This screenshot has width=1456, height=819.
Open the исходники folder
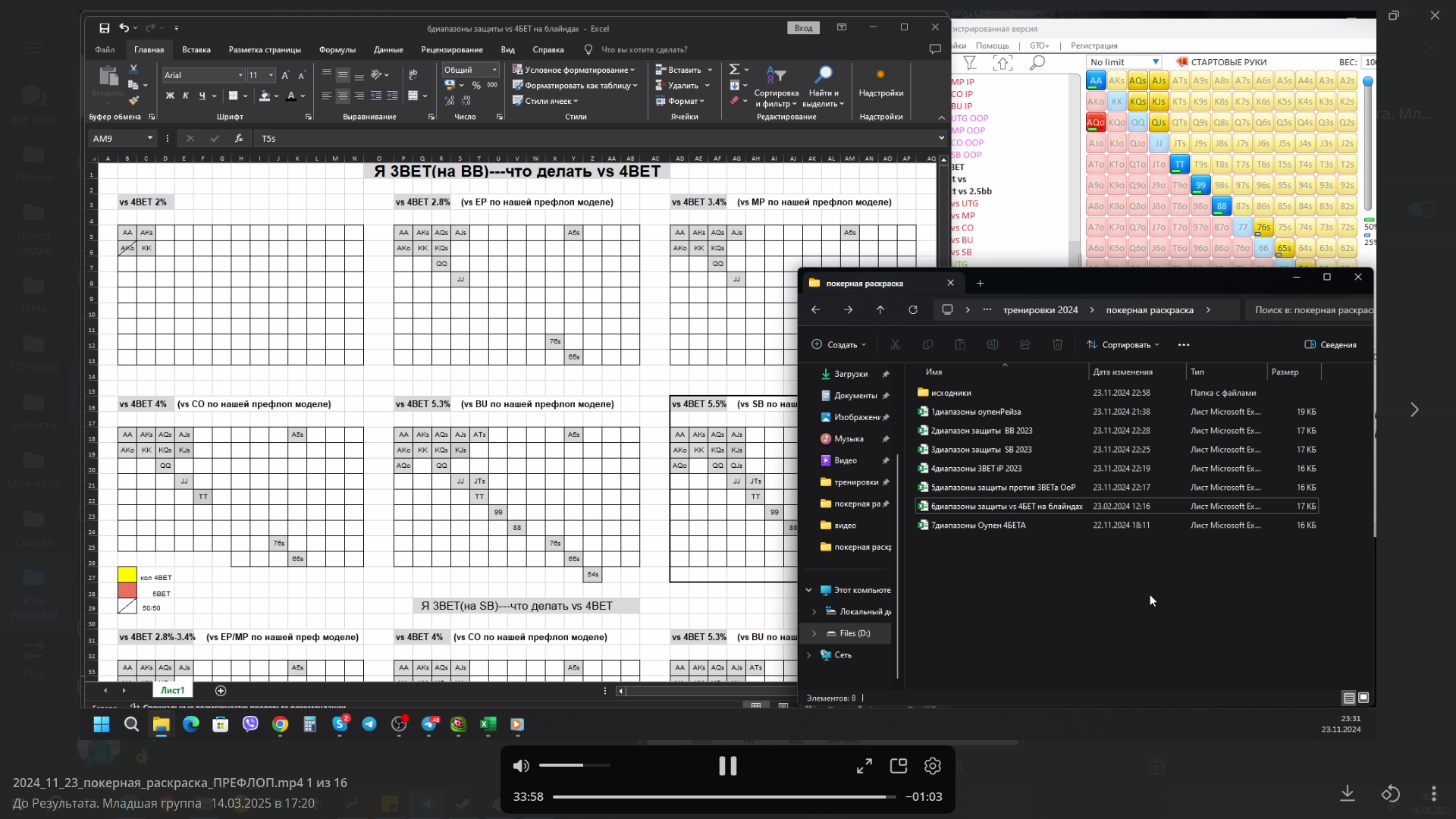tap(951, 393)
